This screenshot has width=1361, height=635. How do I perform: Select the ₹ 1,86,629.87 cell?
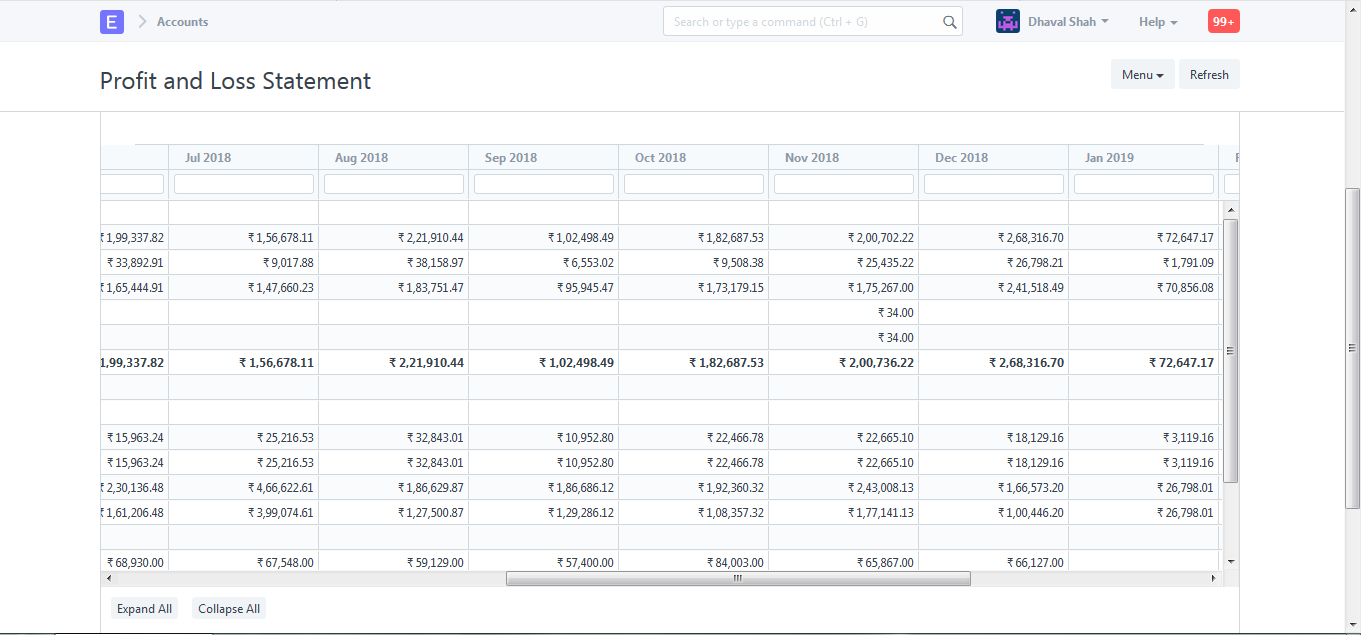(x=394, y=488)
